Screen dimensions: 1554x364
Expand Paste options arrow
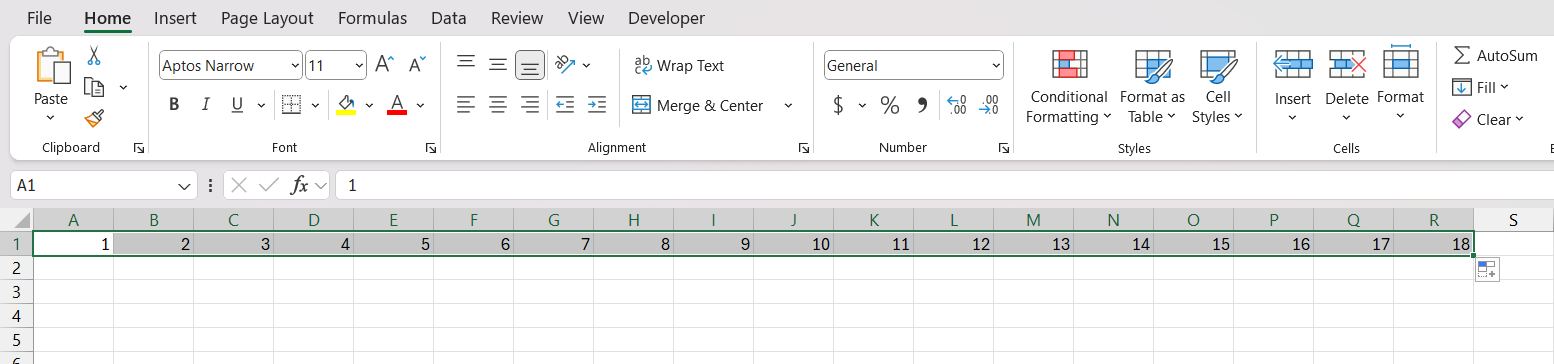(51, 117)
